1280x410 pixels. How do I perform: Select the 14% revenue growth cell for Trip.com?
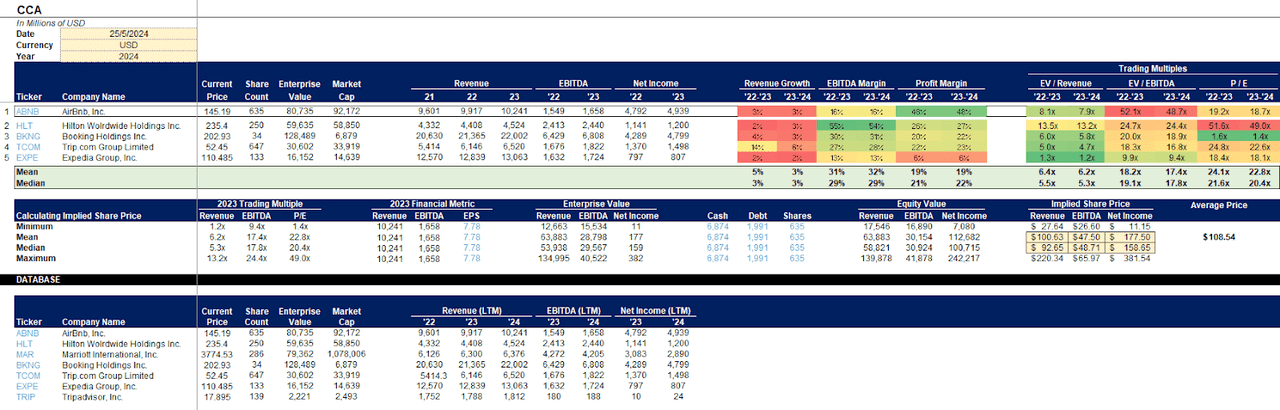(757, 146)
